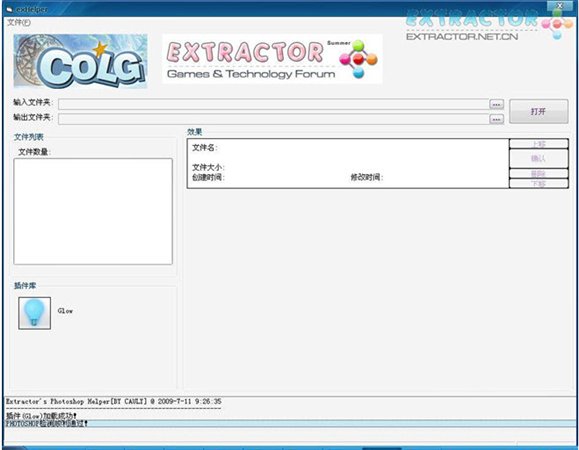
Task: Select the PHOTOSHOP log line
Action: point(291,423)
